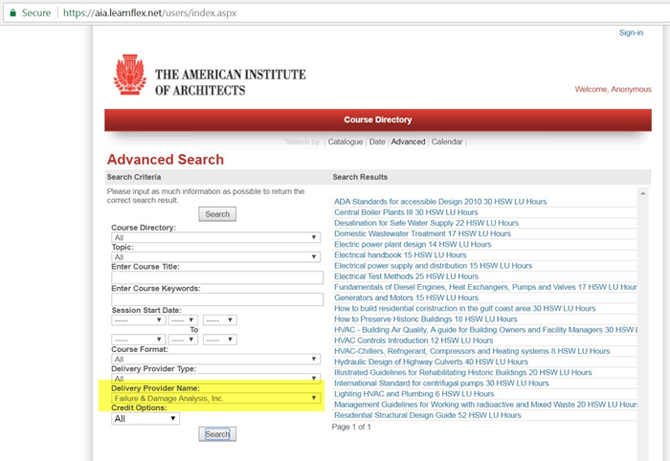
Task: Open How to Preserve Historic Buildings course
Action: coord(426,319)
